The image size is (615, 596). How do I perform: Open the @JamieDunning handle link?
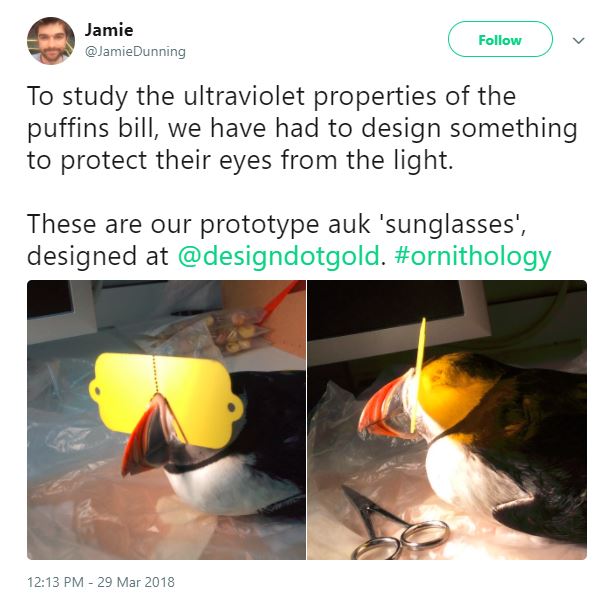tap(135, 51)
